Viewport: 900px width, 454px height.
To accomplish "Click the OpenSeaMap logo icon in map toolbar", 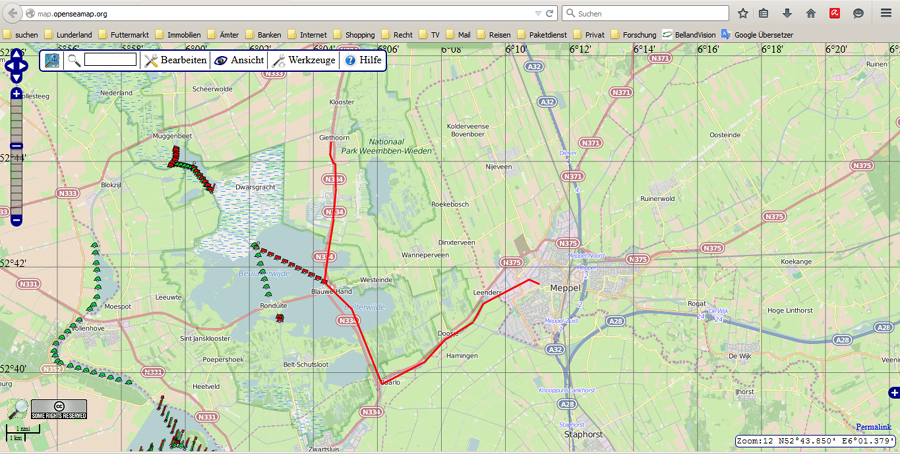I will 52,60.
